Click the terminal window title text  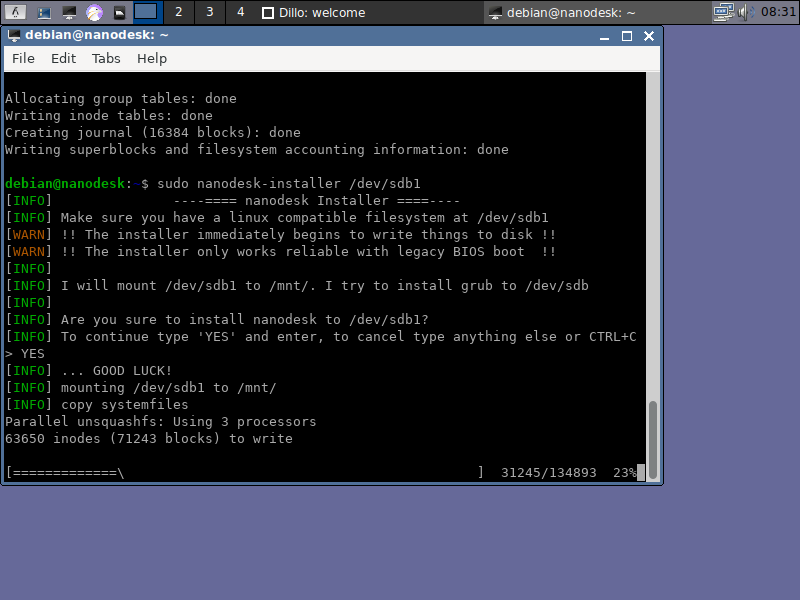pos(96,35)
